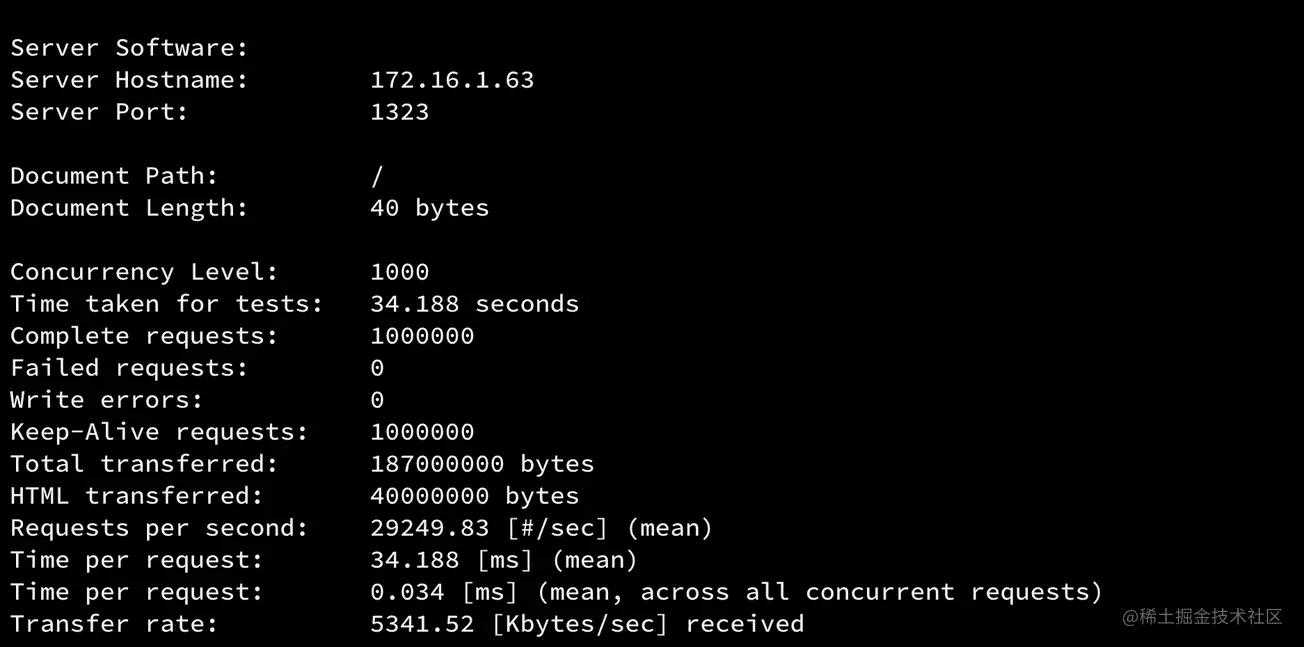
Task: Select the 5341.52 Kbytes/sec transfer rate
Action: (587, 624)
